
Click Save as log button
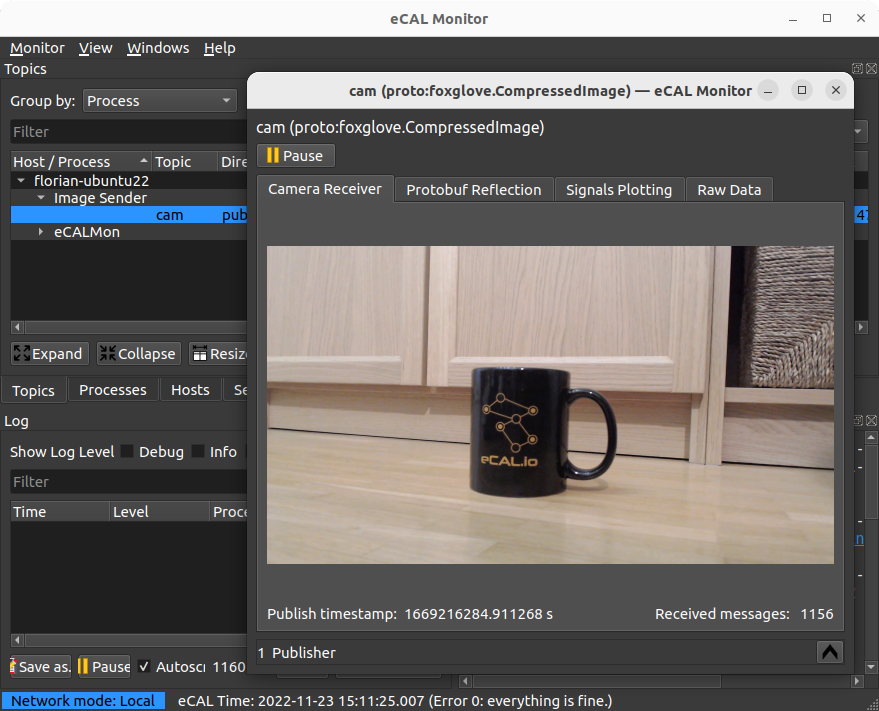pyautogui.click(x=40, y=667)
